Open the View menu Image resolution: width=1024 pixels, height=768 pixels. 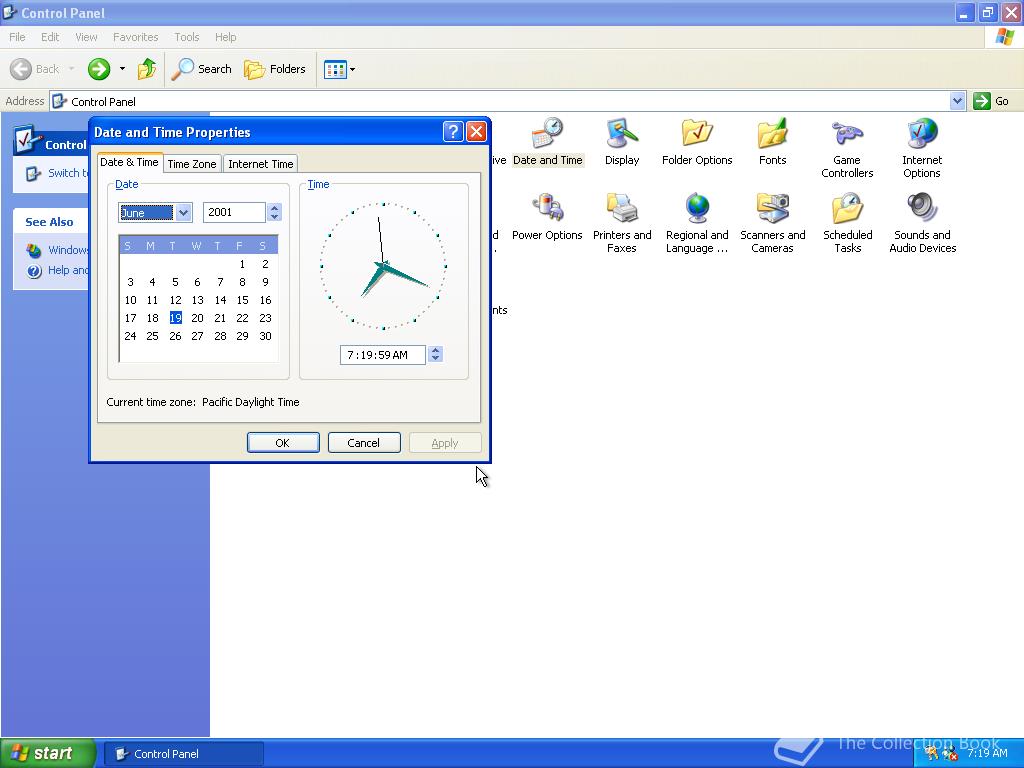(86, 37)
